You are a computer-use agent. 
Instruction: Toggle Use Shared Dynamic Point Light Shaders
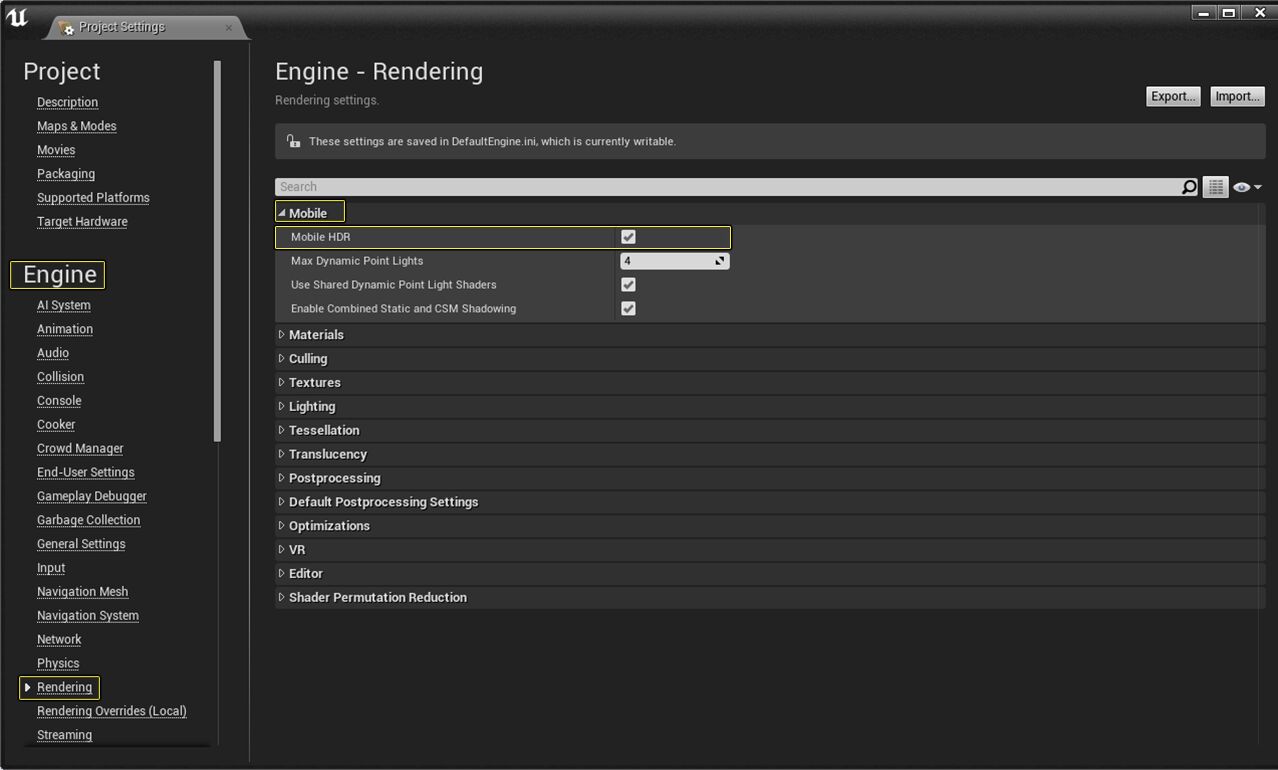coord(628,284)
